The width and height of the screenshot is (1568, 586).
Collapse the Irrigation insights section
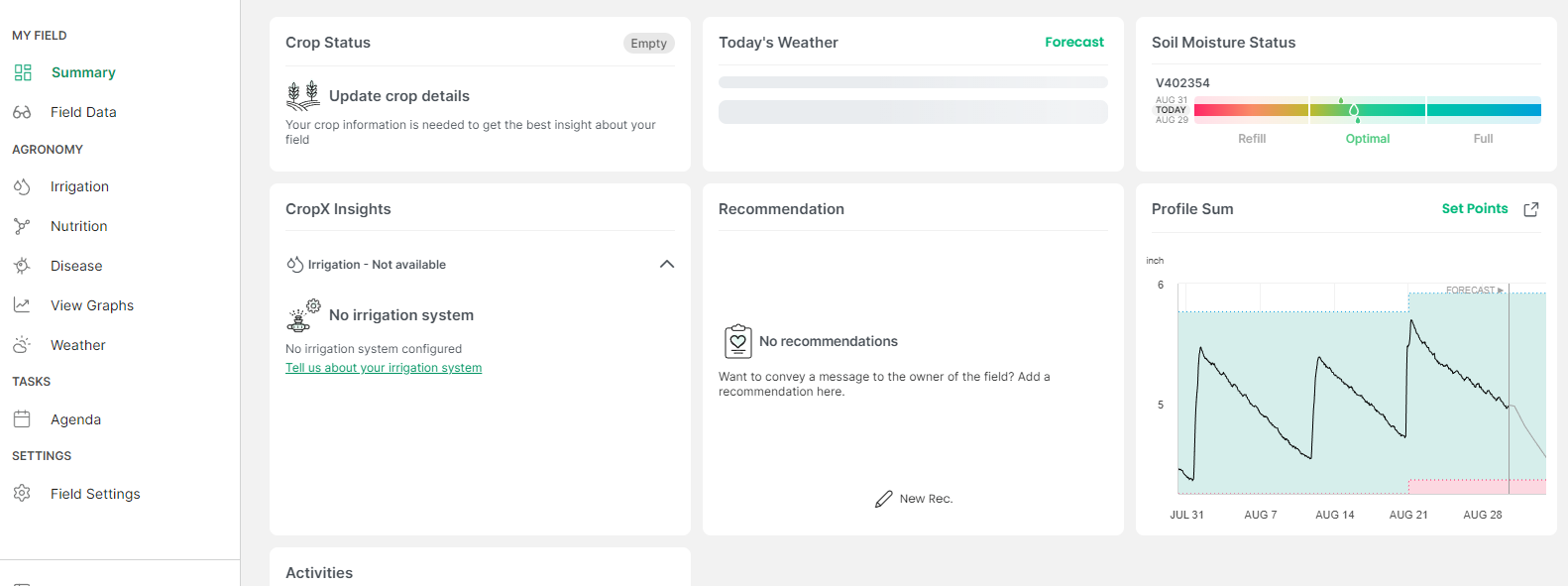667,264
